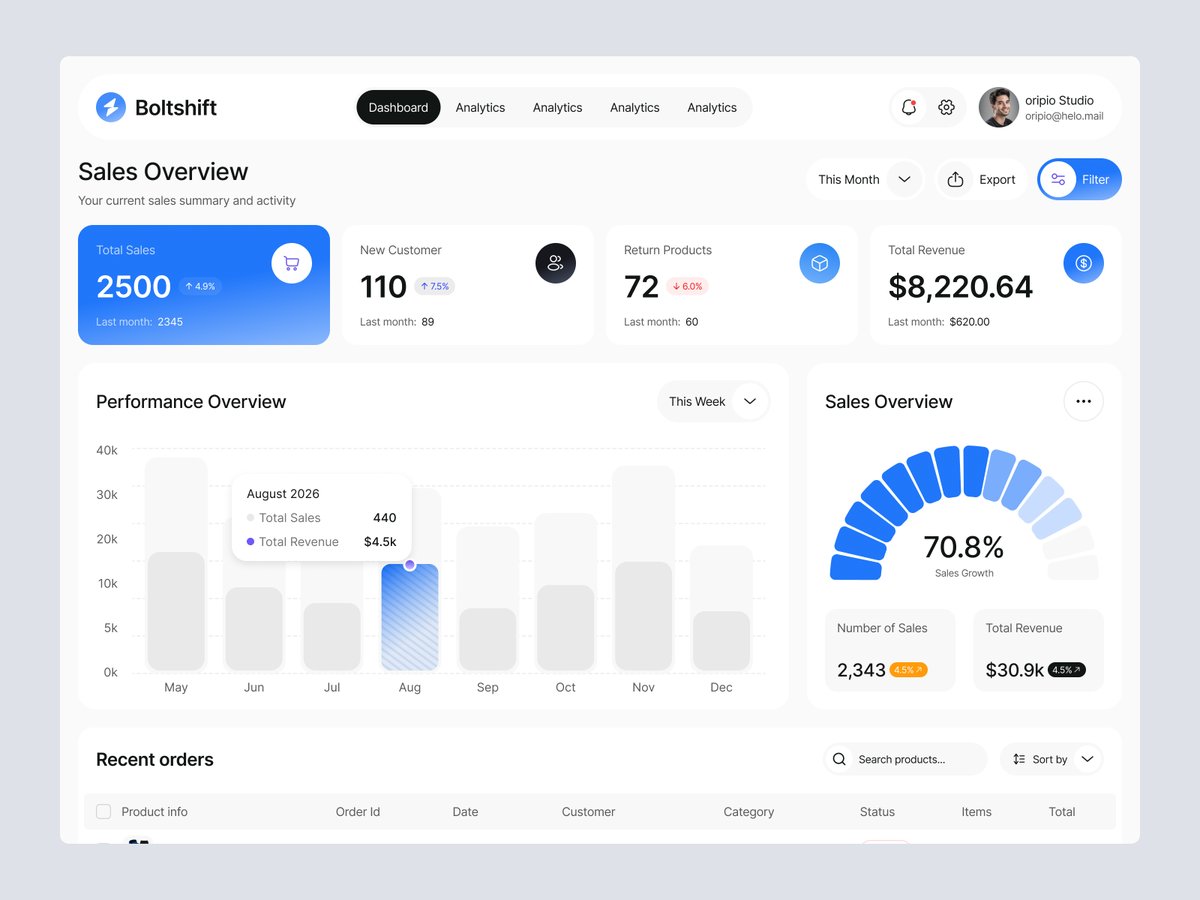Click the Search products input field
The height and width of the screenshot is (900, 1200).
pyautogui.click(x=905, y=759)
